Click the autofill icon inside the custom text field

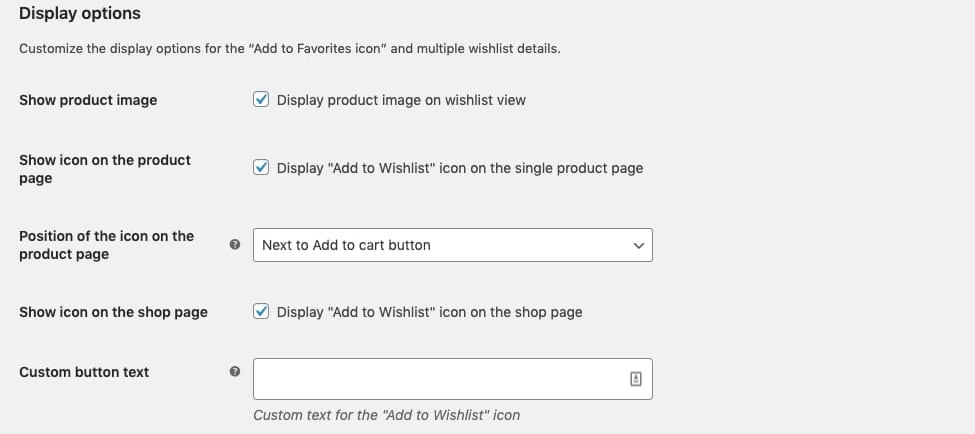(x=635, y=379)
